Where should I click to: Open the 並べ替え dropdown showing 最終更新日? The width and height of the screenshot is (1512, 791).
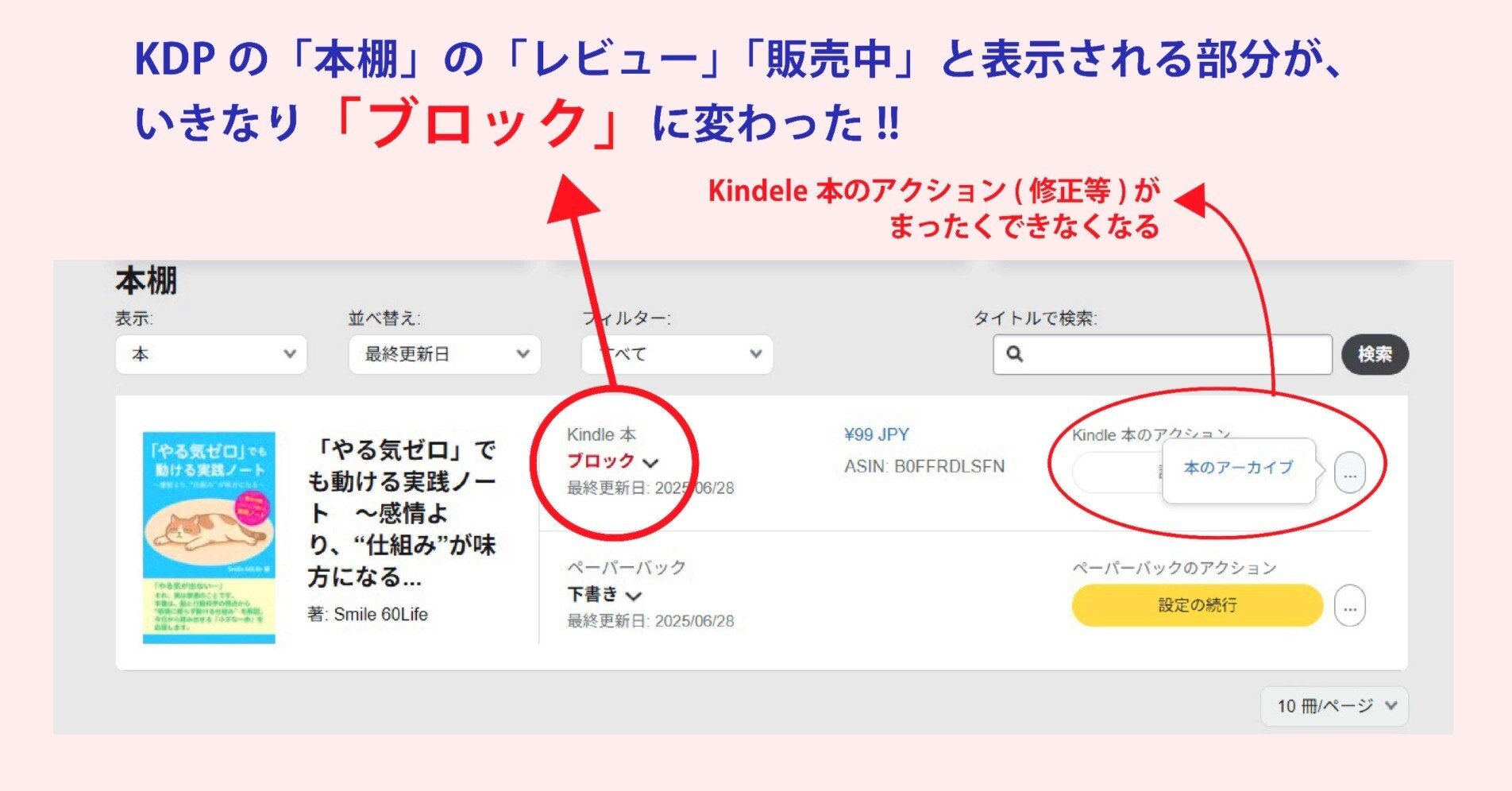(x=445, y=354)
